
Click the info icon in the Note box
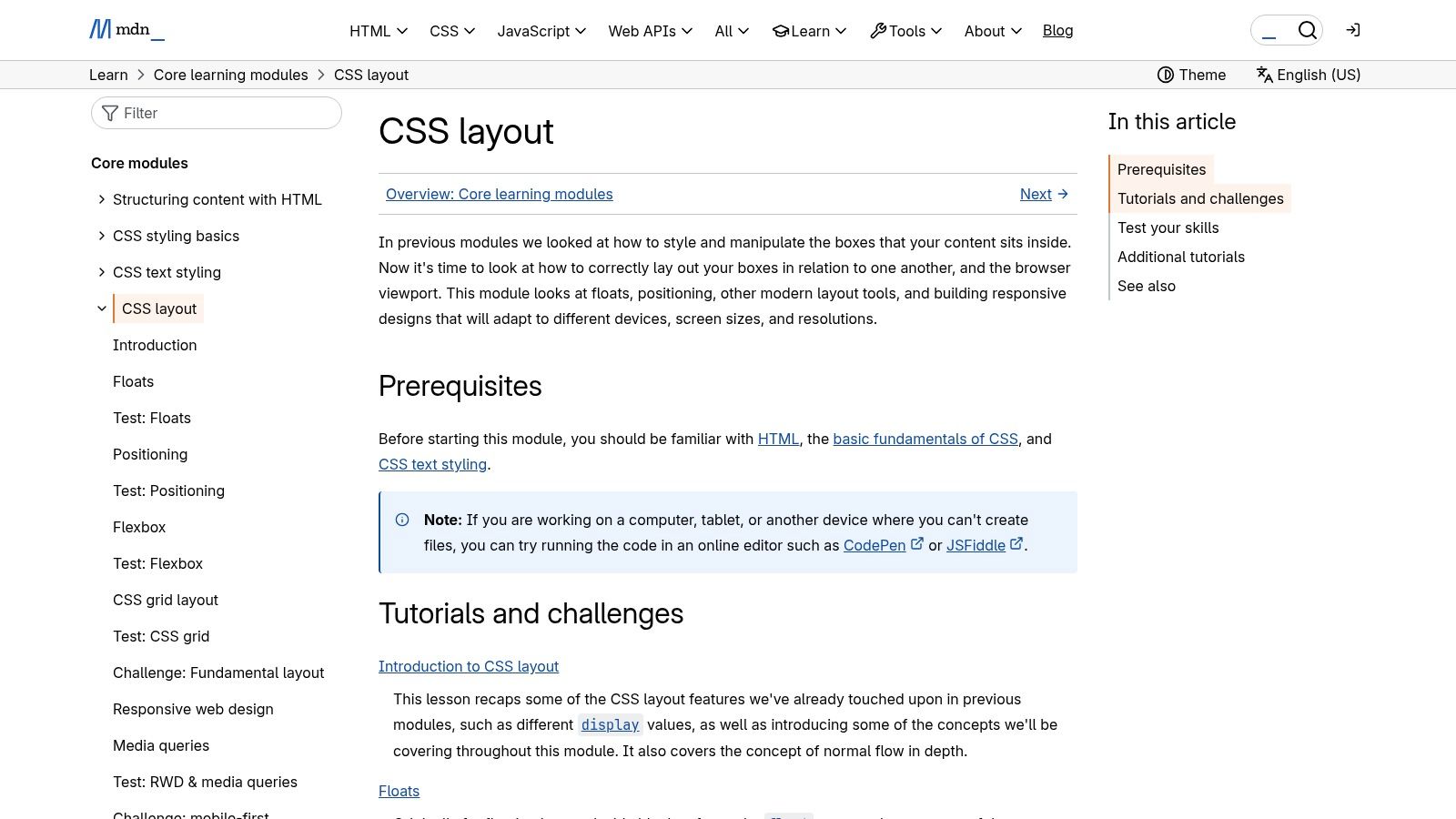pyautogui.click(x=402, y=519)
